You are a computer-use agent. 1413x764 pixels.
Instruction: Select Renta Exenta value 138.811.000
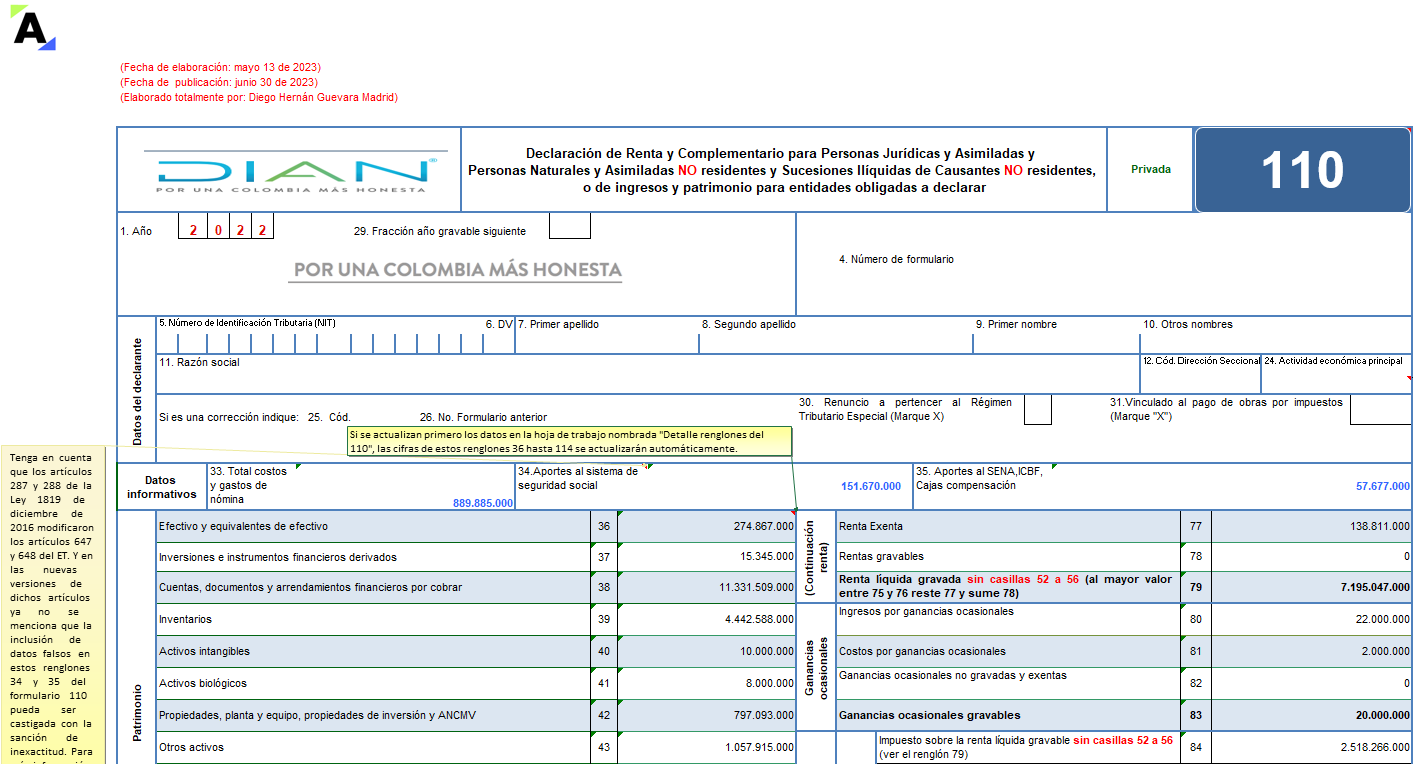pyautogui.click(x=1311, y=526)
